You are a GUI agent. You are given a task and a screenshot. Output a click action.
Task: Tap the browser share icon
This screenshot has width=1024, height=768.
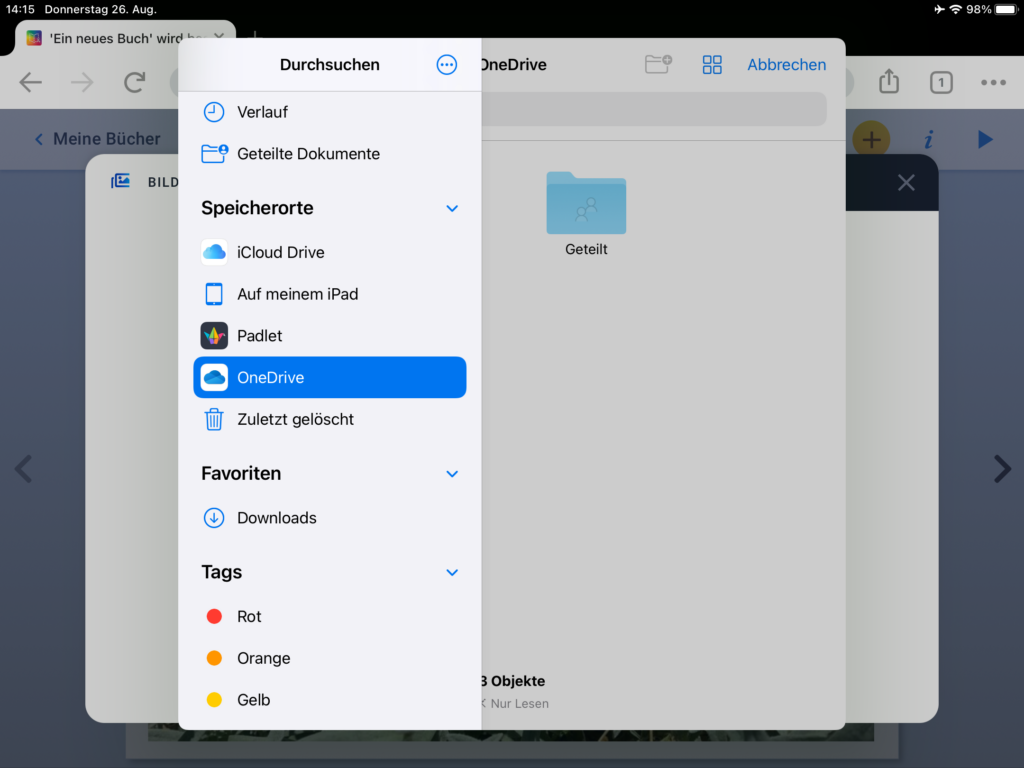point(889,83)
